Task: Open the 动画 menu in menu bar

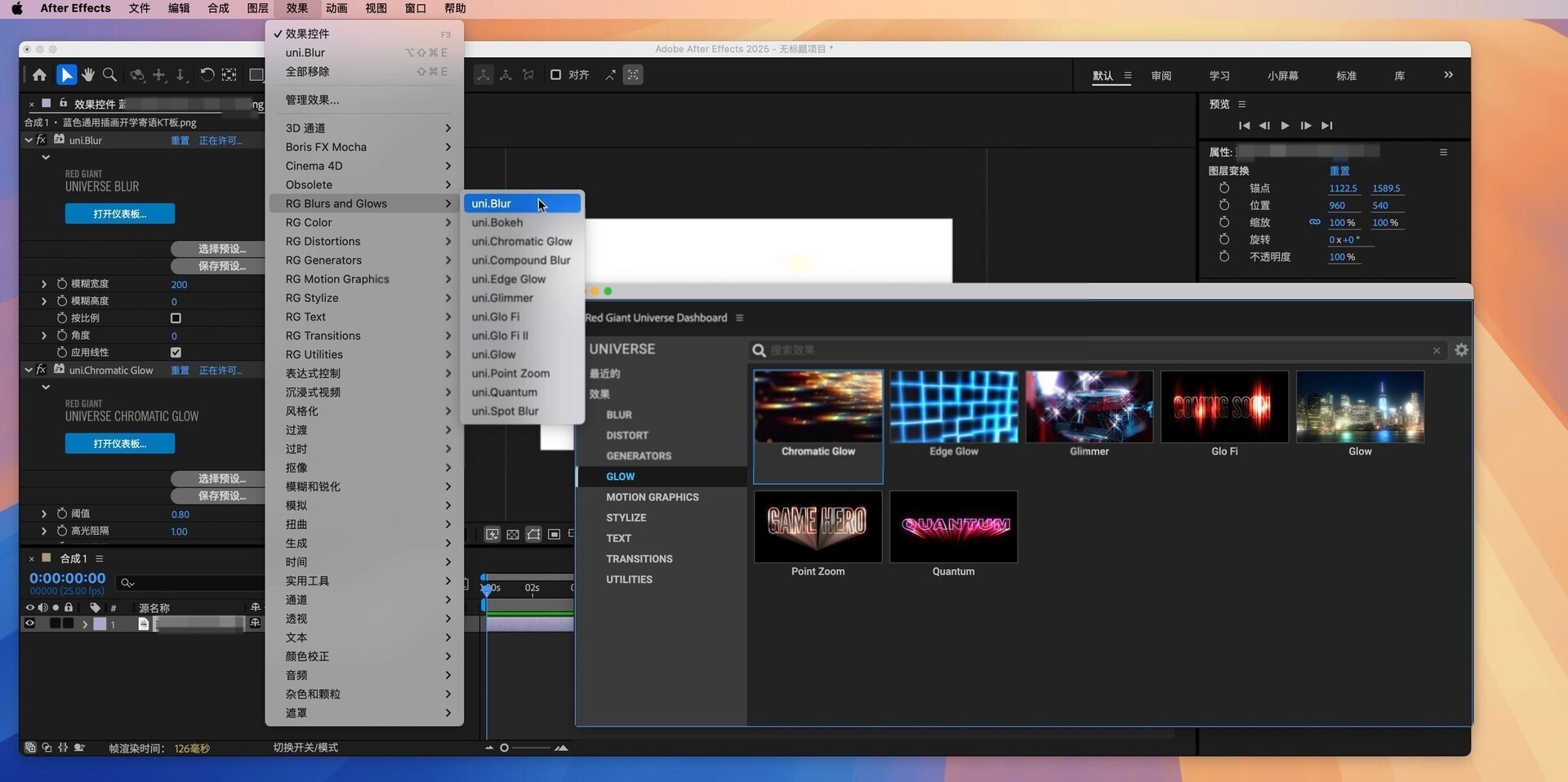Action: (x=336, y=8)
